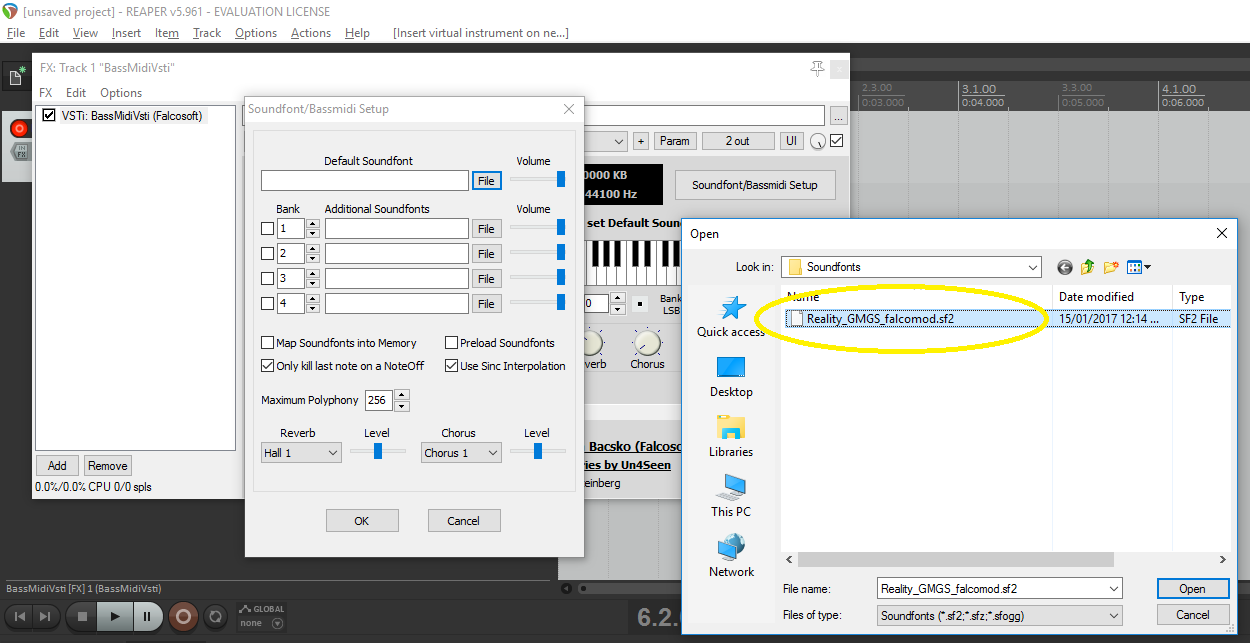Stop playback in REAPER transport
This screenshot has width=1250, height=643.
pos(82,616)
